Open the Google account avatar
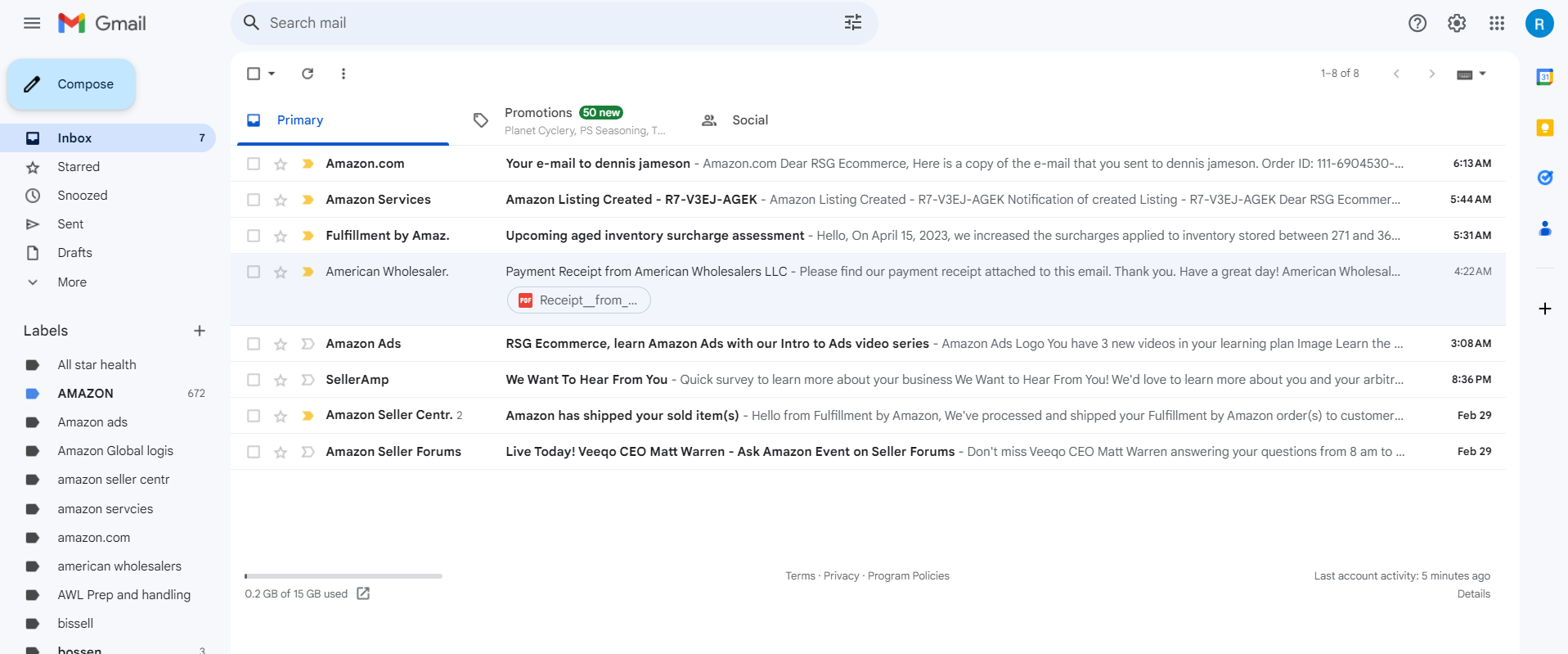Viewport: 1568px width, 654px height. [x=1539, y=23]
